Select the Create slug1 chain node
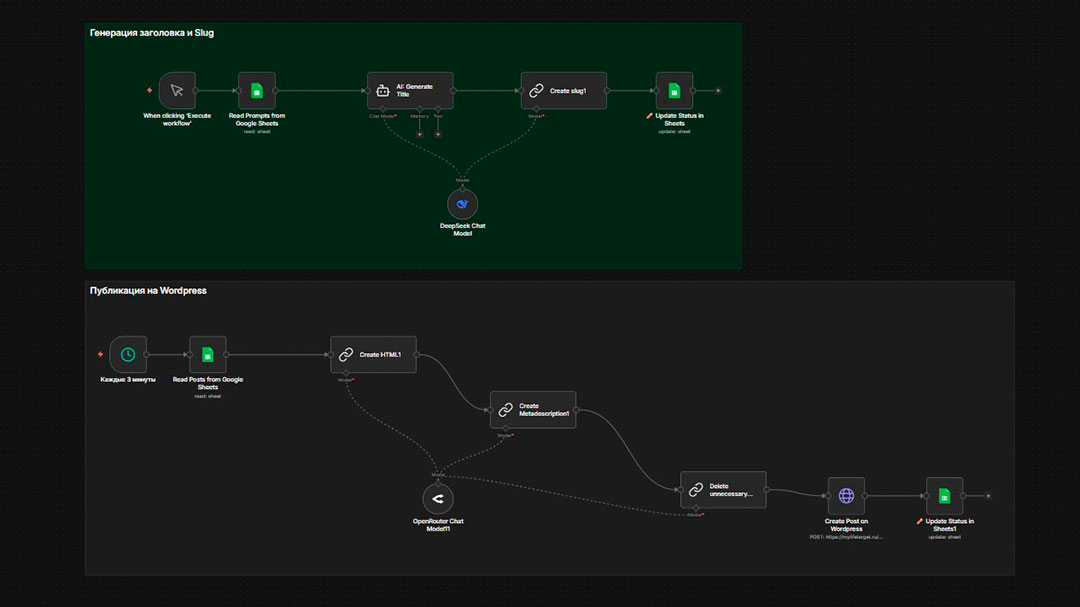Screen dimensions: 1080x607 pyautogui.click(x=564, y=90)
